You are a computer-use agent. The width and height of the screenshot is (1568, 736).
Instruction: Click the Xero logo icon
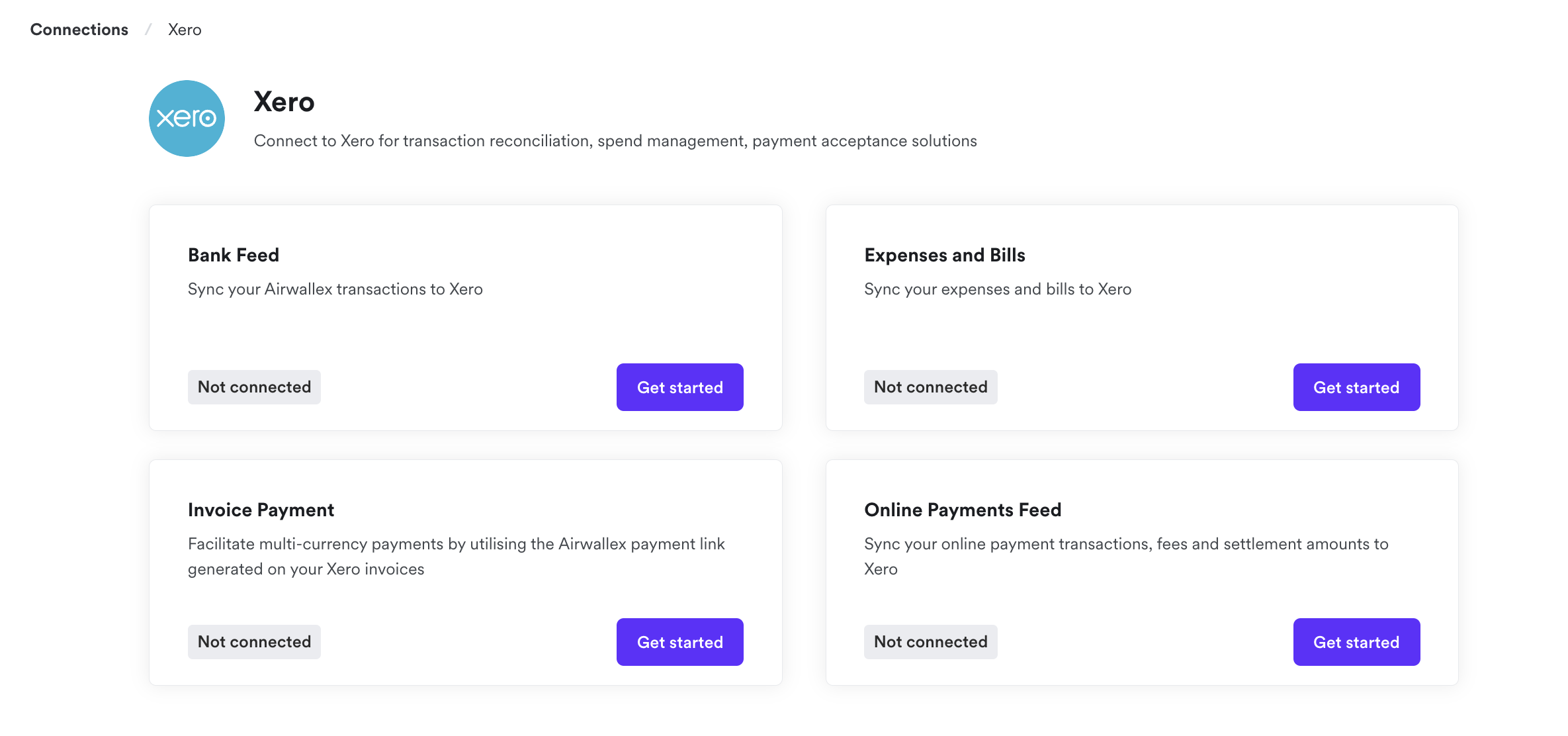187,118
